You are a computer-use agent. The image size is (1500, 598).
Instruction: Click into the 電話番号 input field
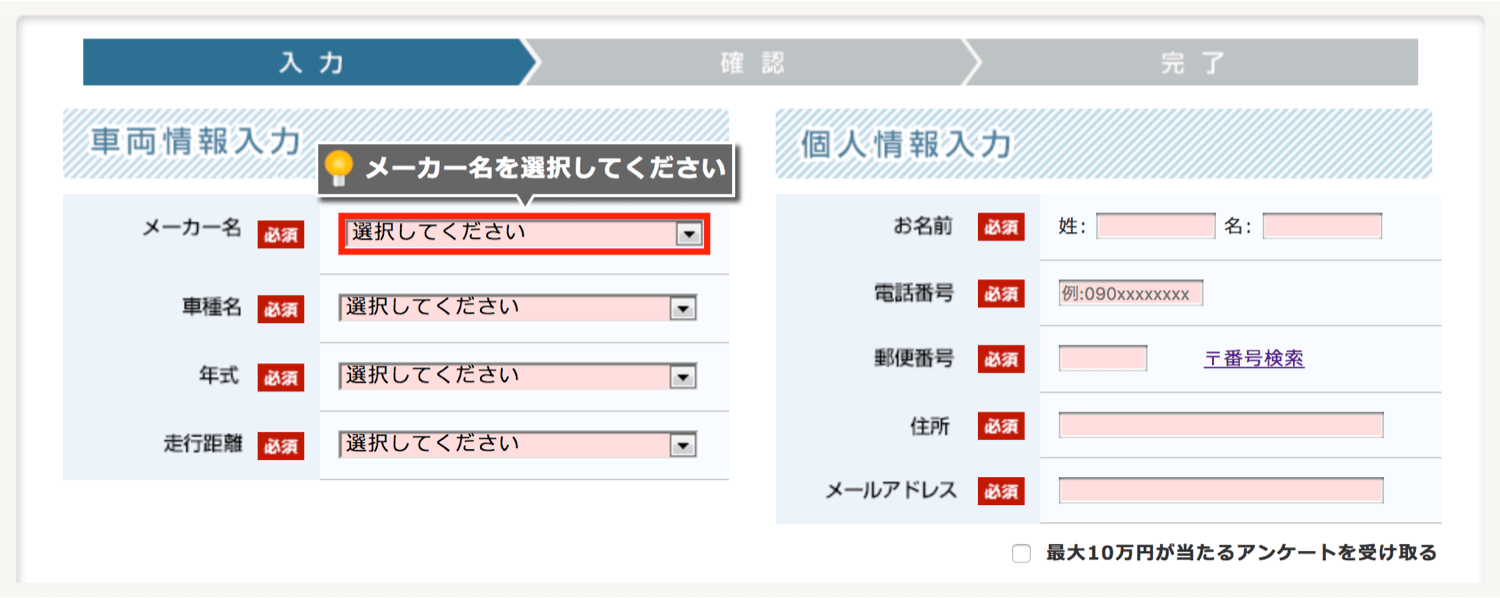1130,294
